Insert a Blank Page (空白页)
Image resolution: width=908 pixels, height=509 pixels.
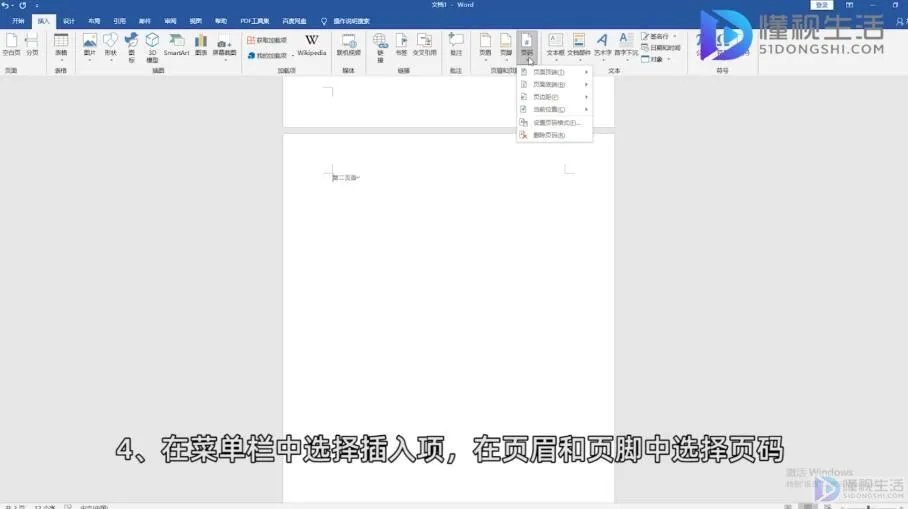click(11, 45)
